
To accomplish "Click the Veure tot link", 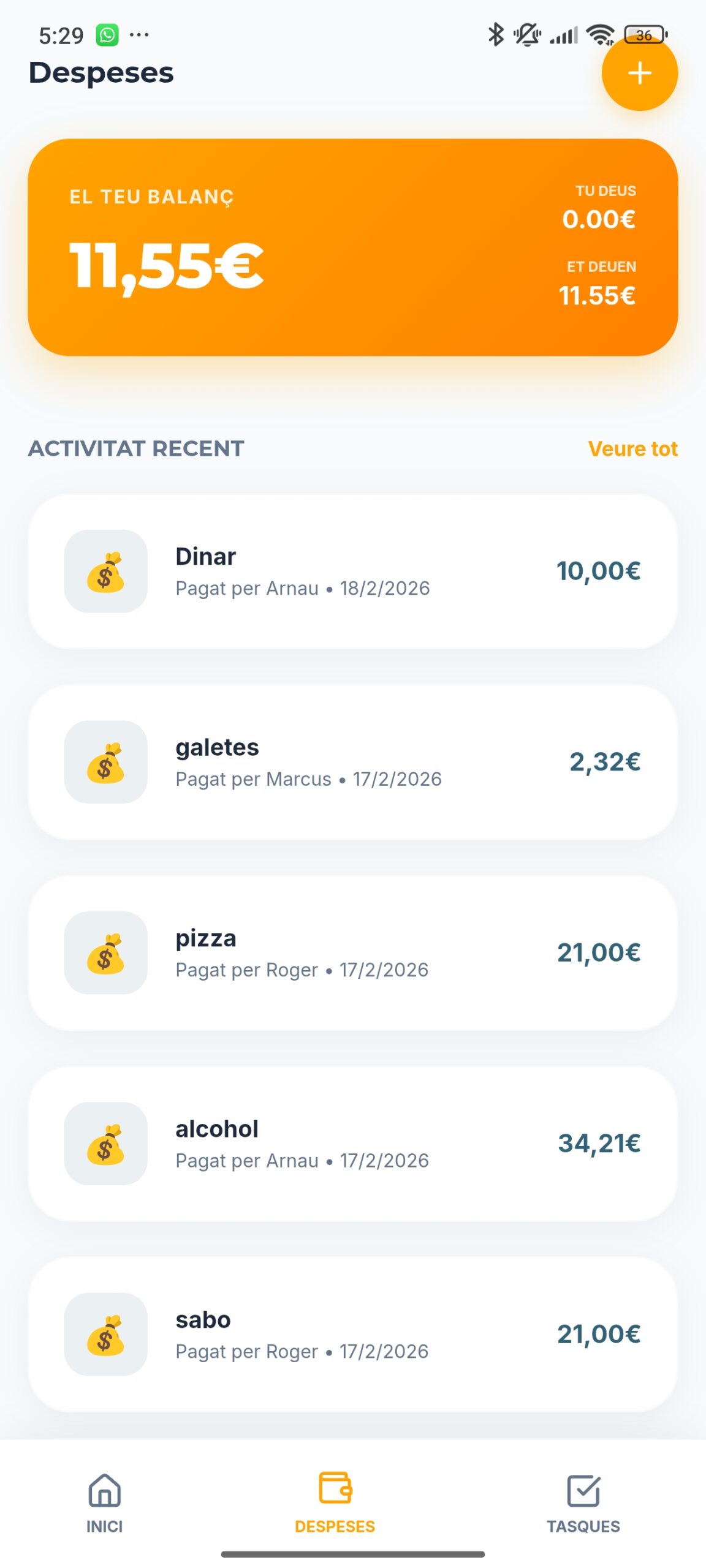I will [632, 449].
